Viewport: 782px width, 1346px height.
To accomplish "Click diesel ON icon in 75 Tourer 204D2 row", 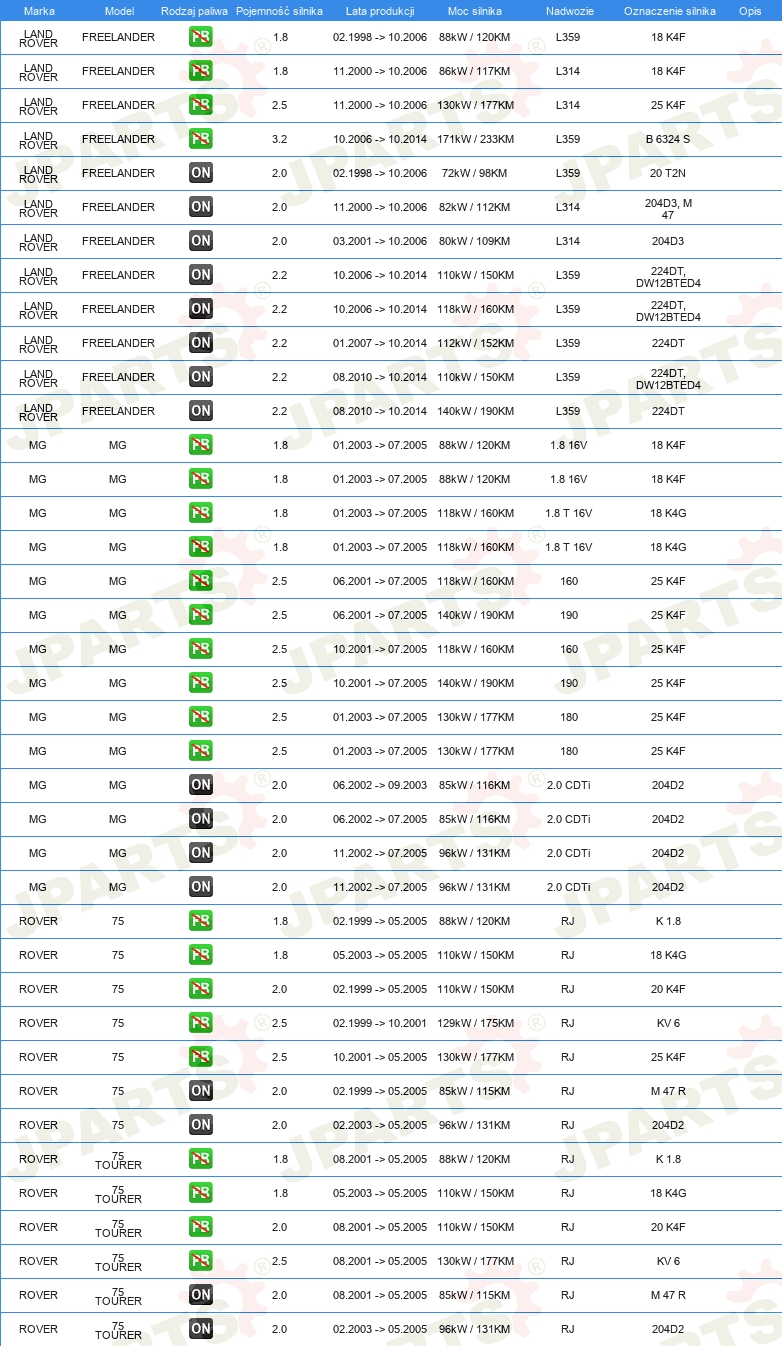I will pyautogui.click(x=201, y=1329).
